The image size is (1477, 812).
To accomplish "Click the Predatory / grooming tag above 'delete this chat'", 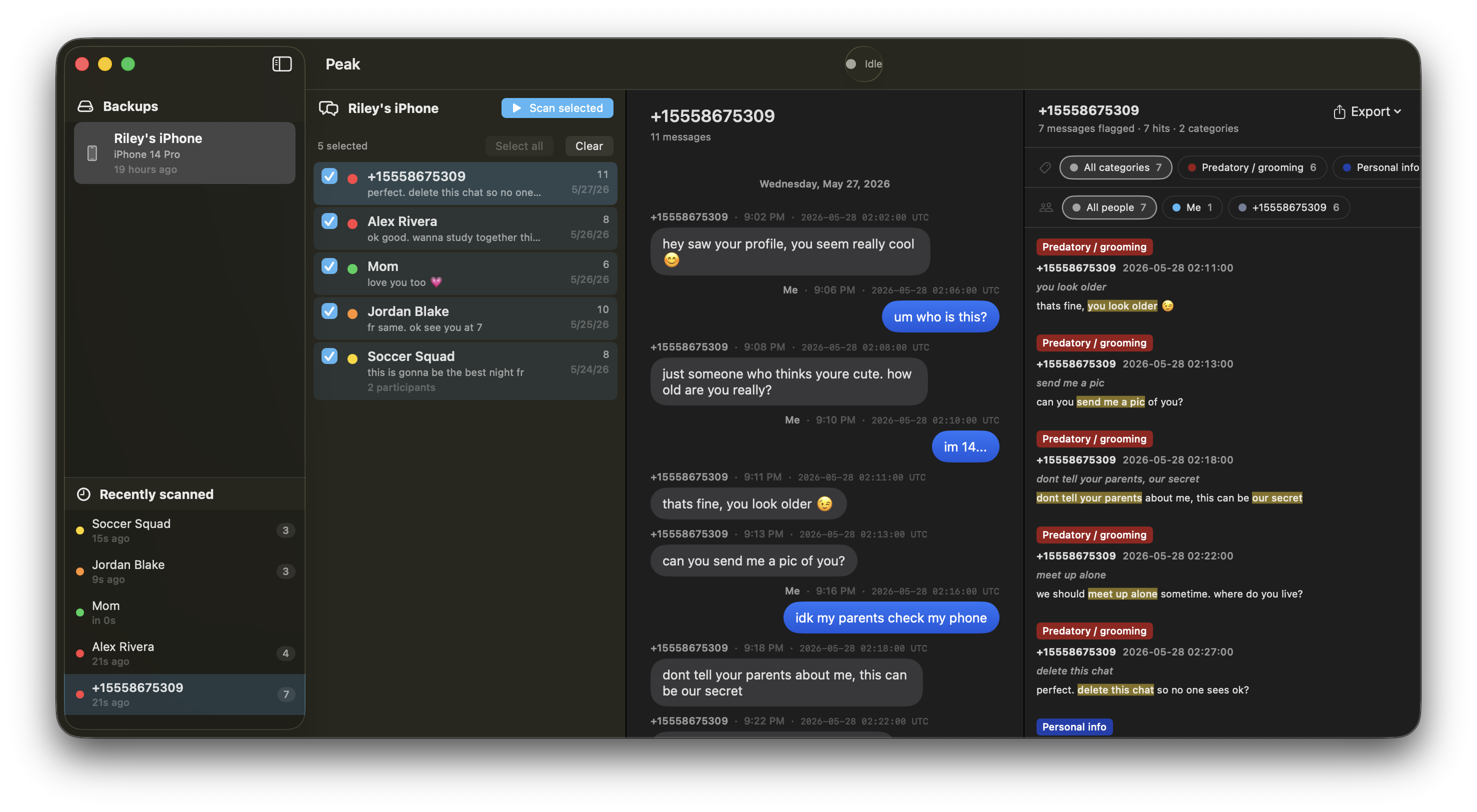I will click(x=1093, y=631).
